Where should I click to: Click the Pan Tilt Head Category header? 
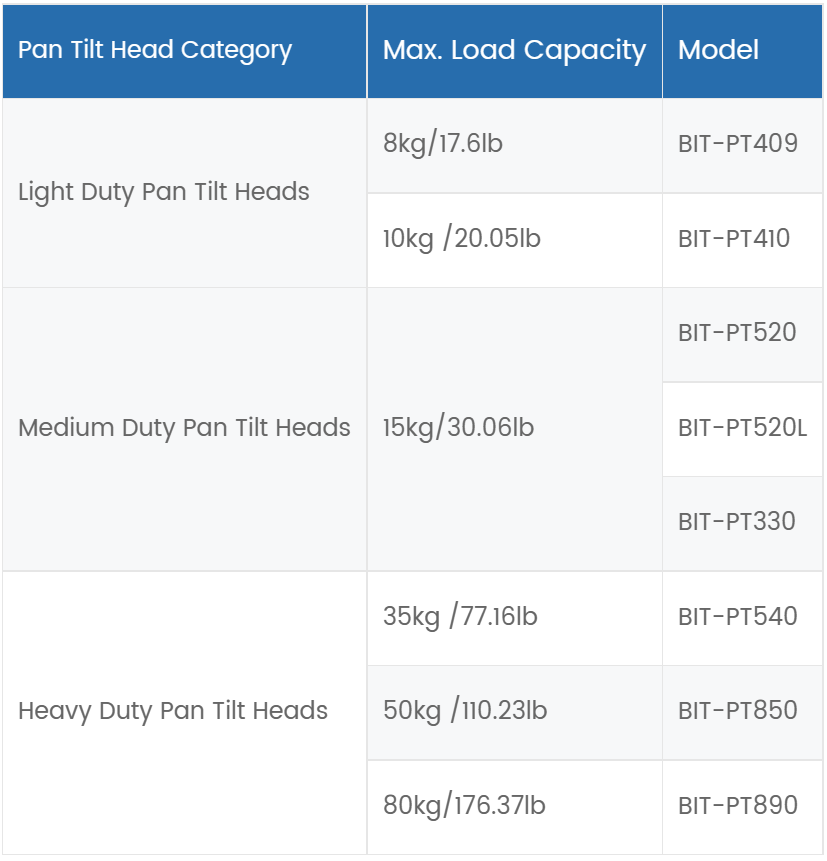[x=185, y=51]
